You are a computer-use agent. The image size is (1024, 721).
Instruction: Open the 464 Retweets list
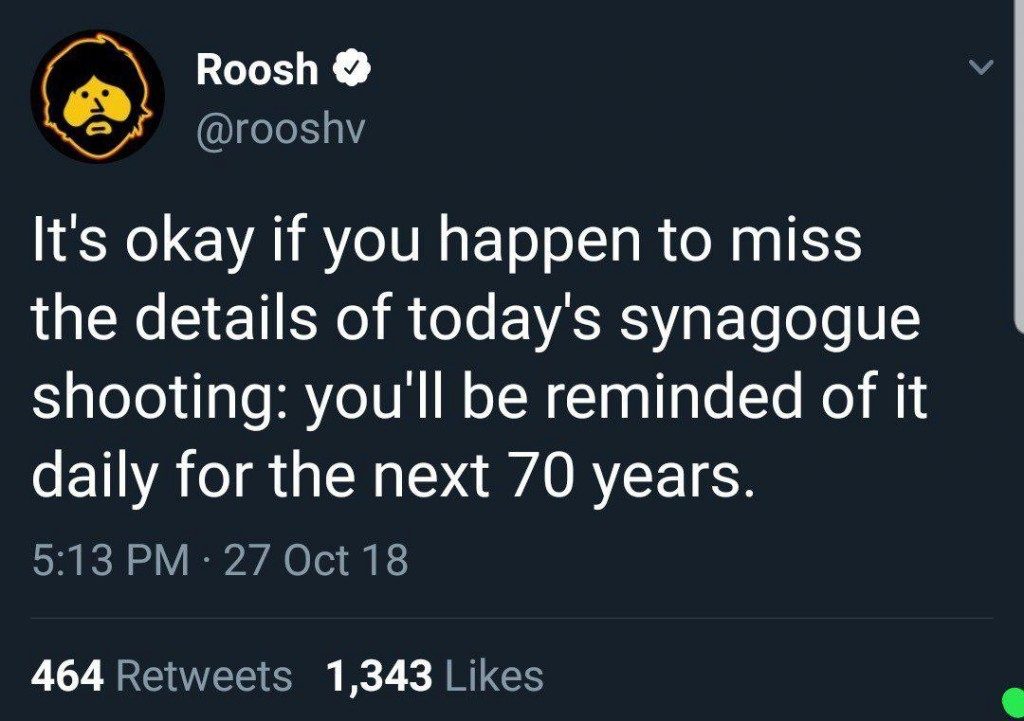tap(162, 677)
